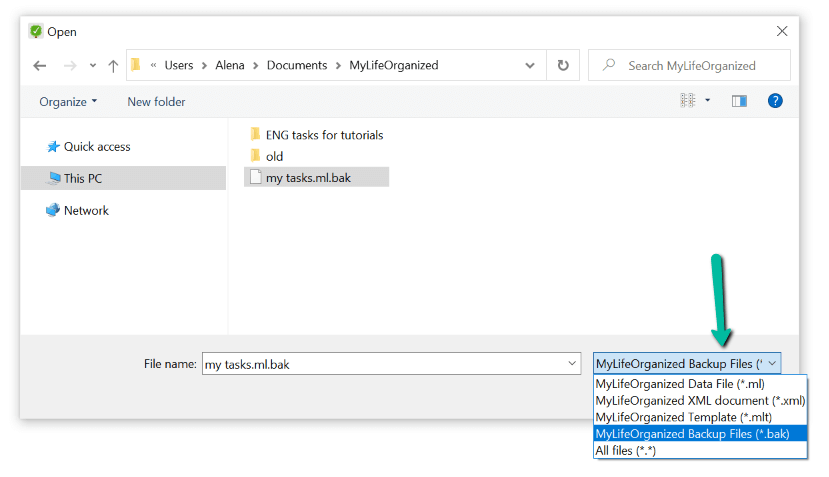Click the Network globe icon

click(53, 210)
